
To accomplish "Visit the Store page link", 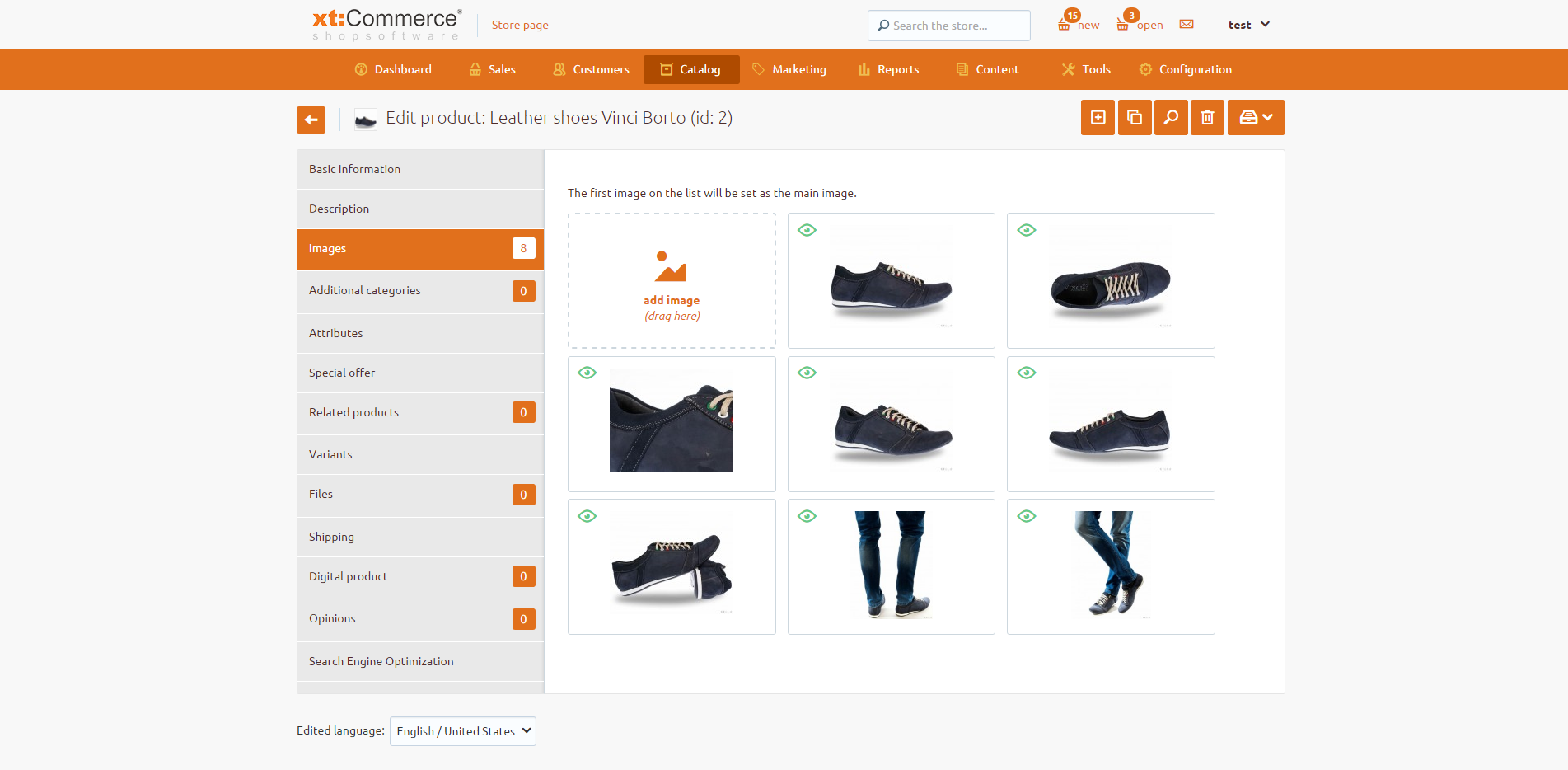I will tap(519, 25).
